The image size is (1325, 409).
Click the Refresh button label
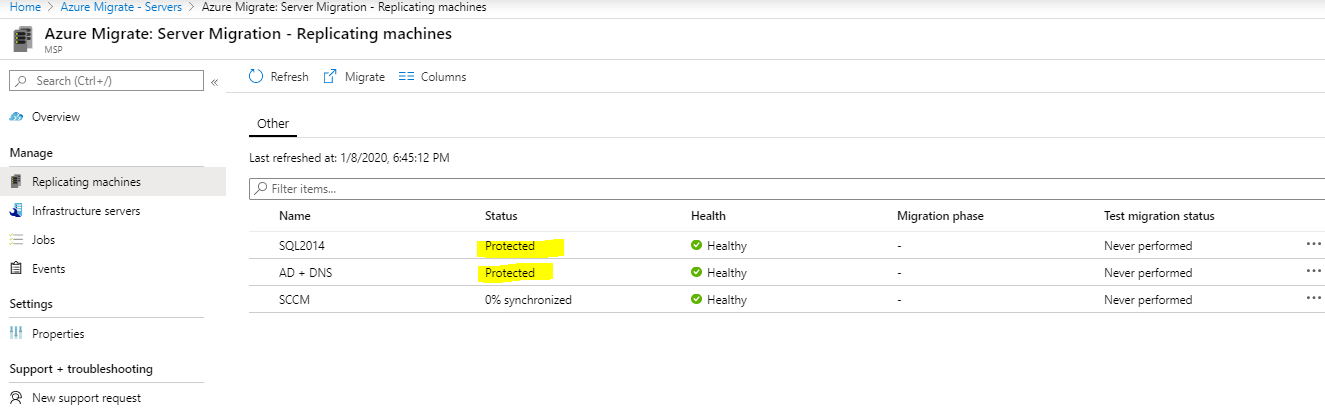[290, 77]
